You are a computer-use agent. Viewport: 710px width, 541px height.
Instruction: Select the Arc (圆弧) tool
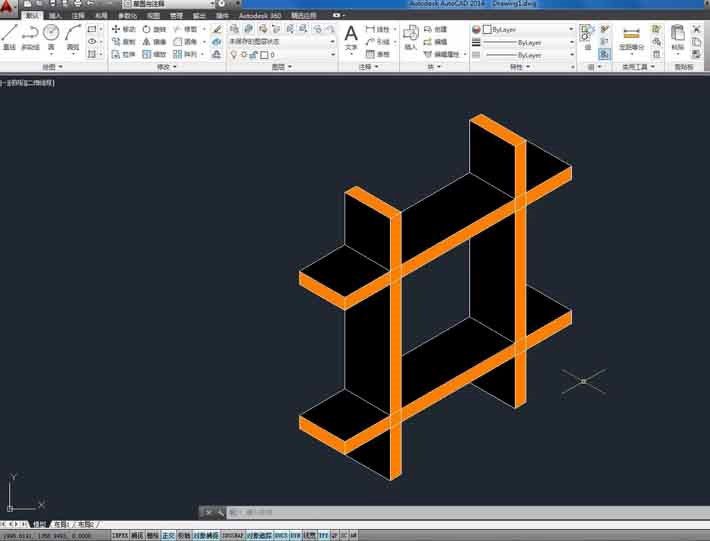click(x=73, y=37)
